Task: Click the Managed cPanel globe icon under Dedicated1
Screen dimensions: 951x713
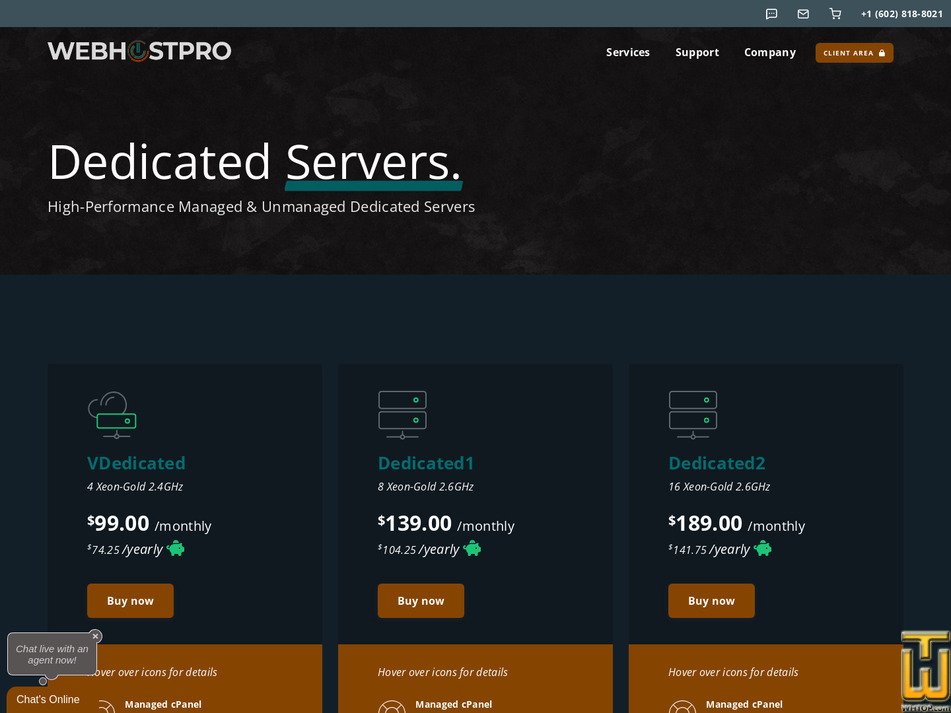Action: (x=390, y=706)
